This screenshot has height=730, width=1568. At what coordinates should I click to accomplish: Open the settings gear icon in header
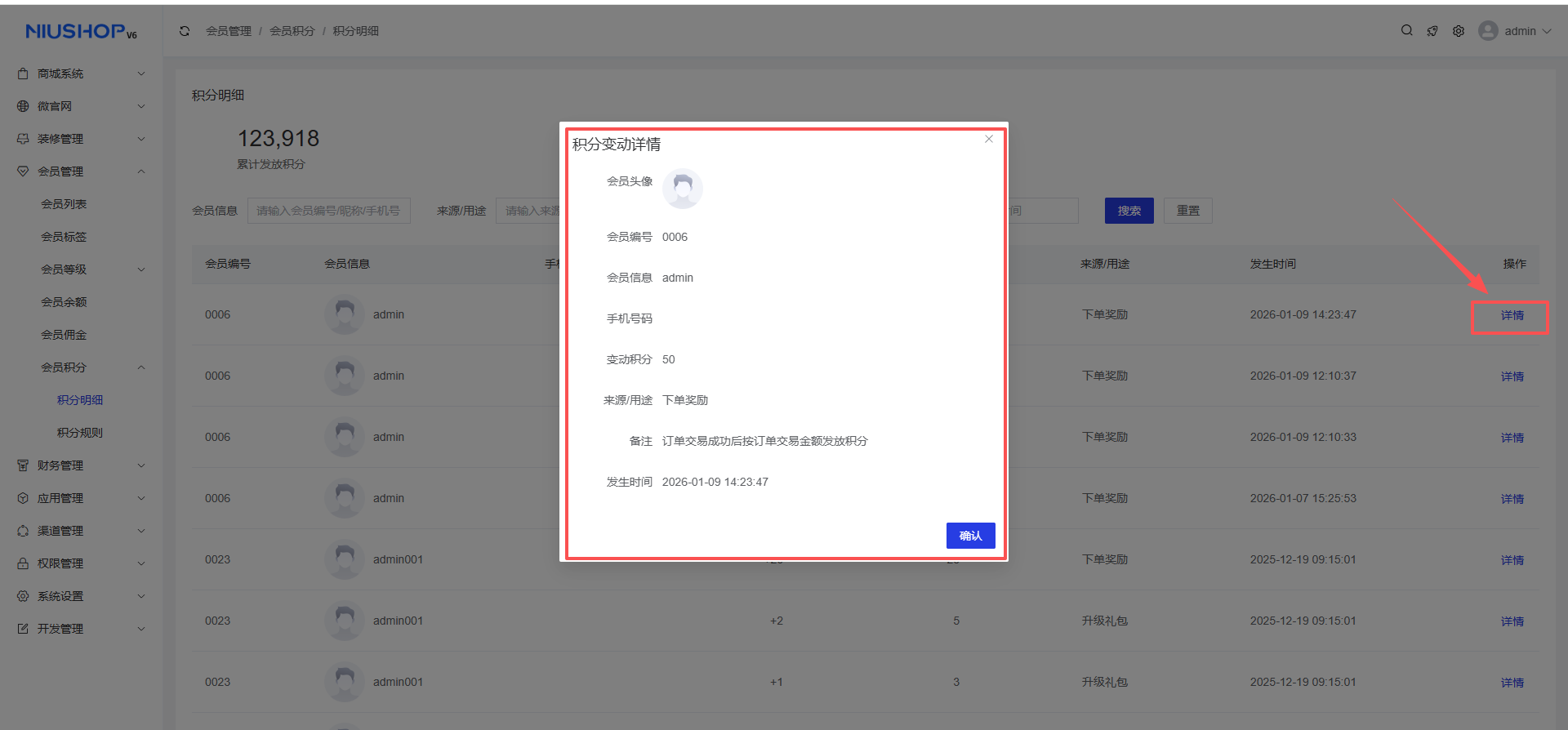tap(1459, 31)
